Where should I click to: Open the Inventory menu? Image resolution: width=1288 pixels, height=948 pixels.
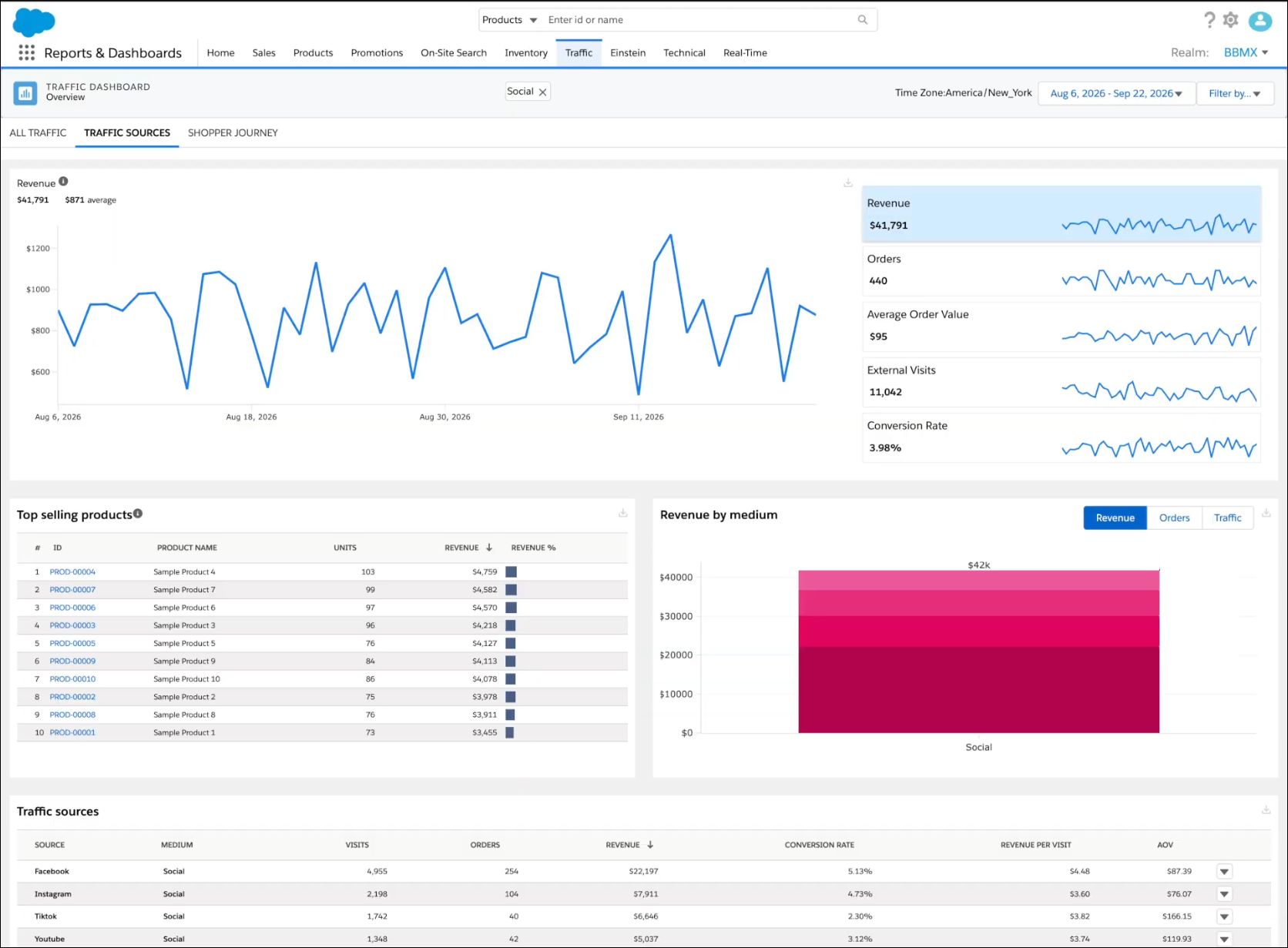526,52
